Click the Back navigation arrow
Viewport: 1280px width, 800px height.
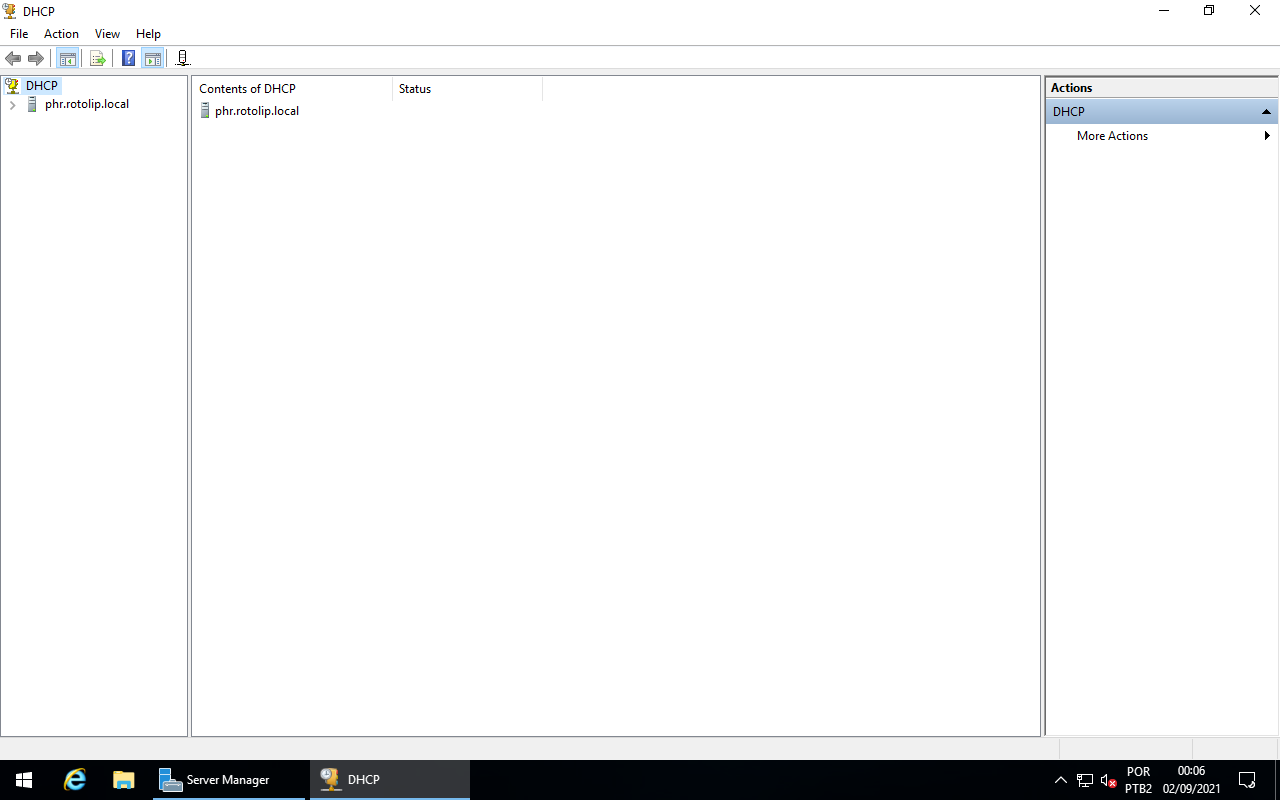(x=13, y=58)
